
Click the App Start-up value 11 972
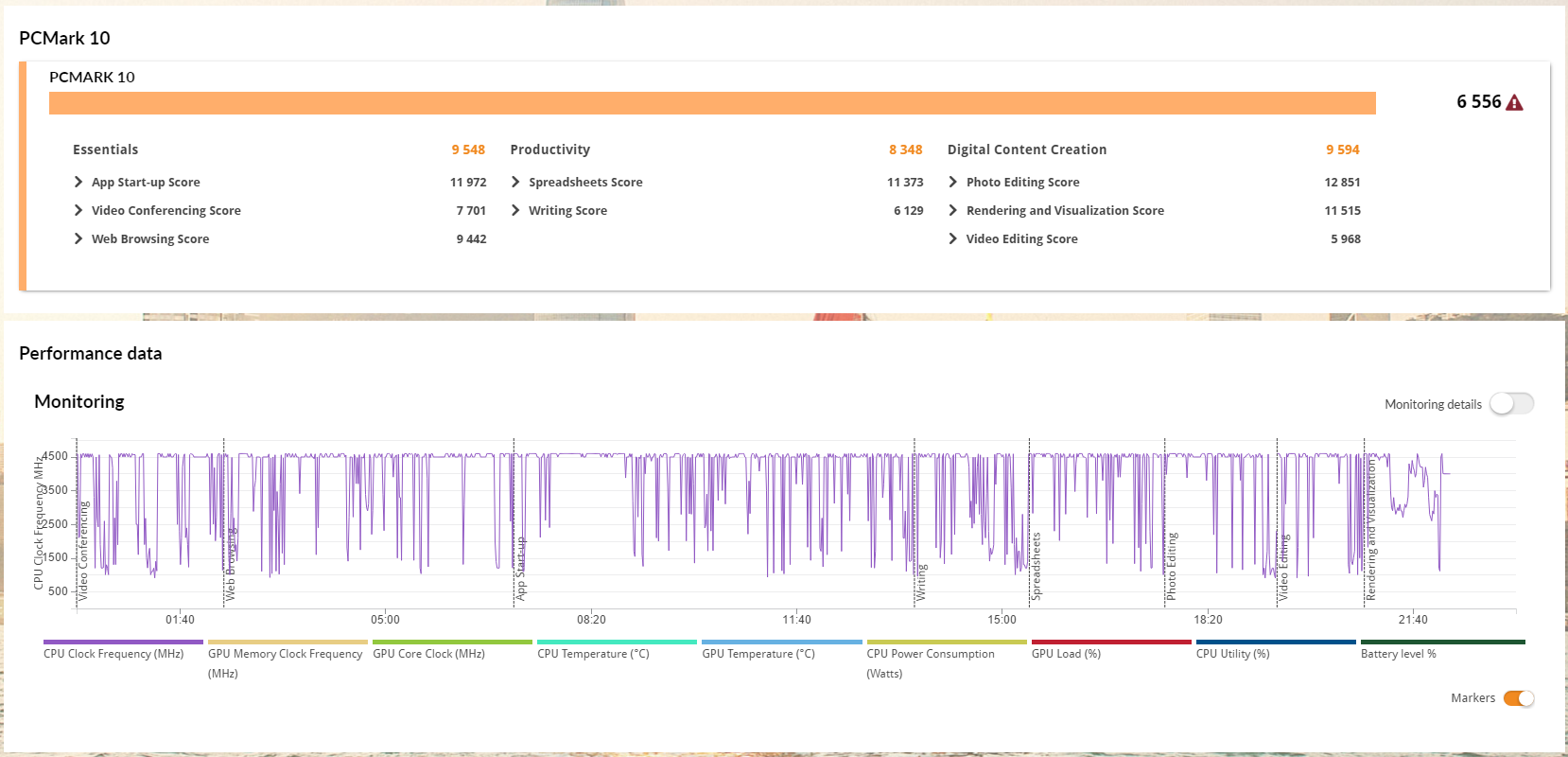(x=468, y=182)
